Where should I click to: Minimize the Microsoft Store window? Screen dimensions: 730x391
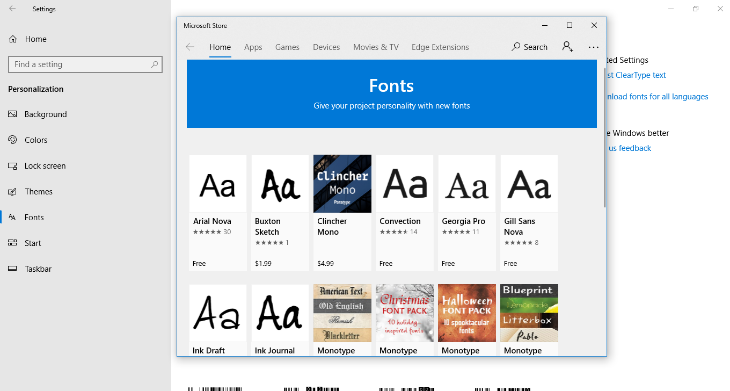[x=545, y=25]
